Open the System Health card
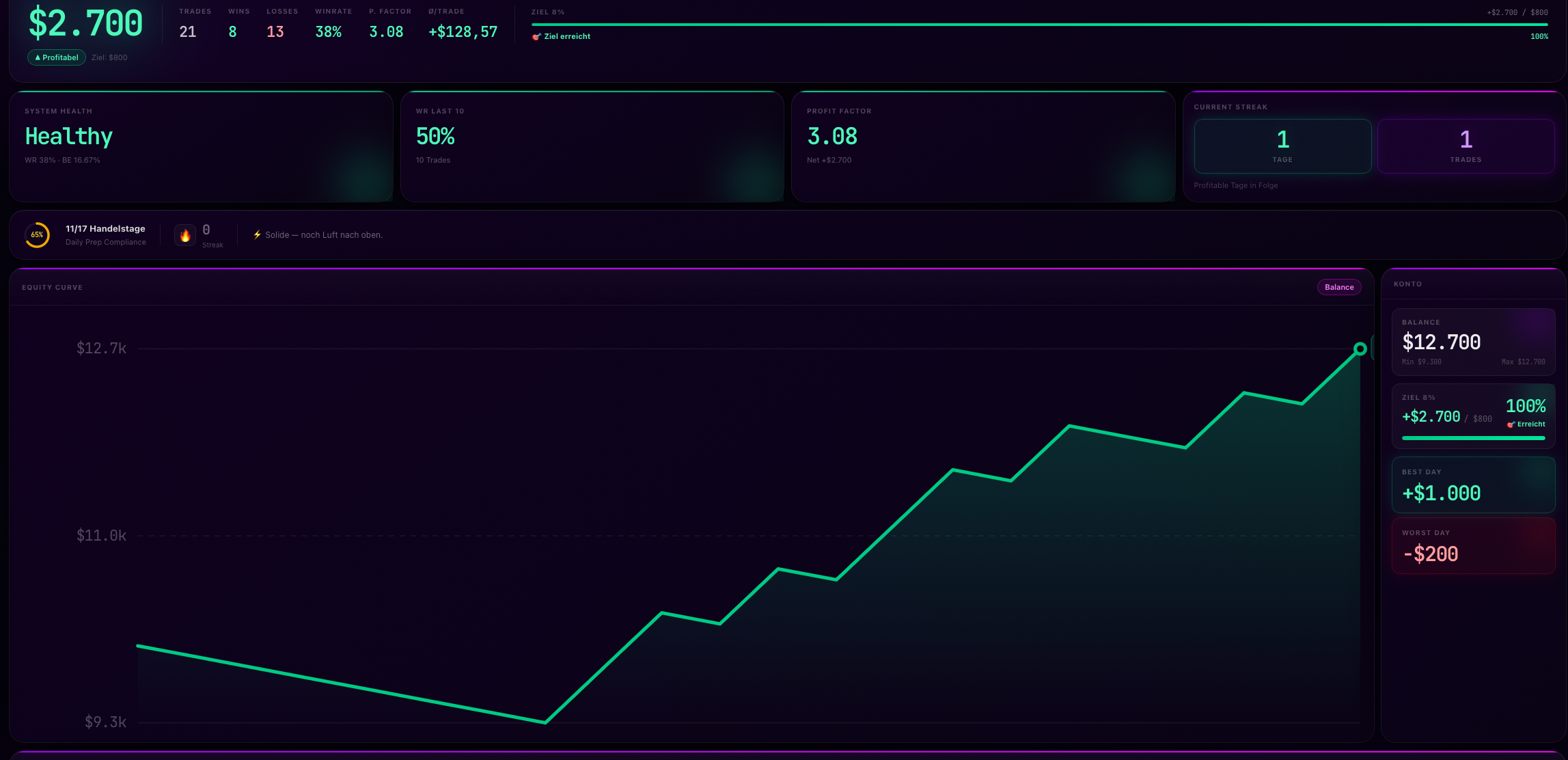 [201, 146]
